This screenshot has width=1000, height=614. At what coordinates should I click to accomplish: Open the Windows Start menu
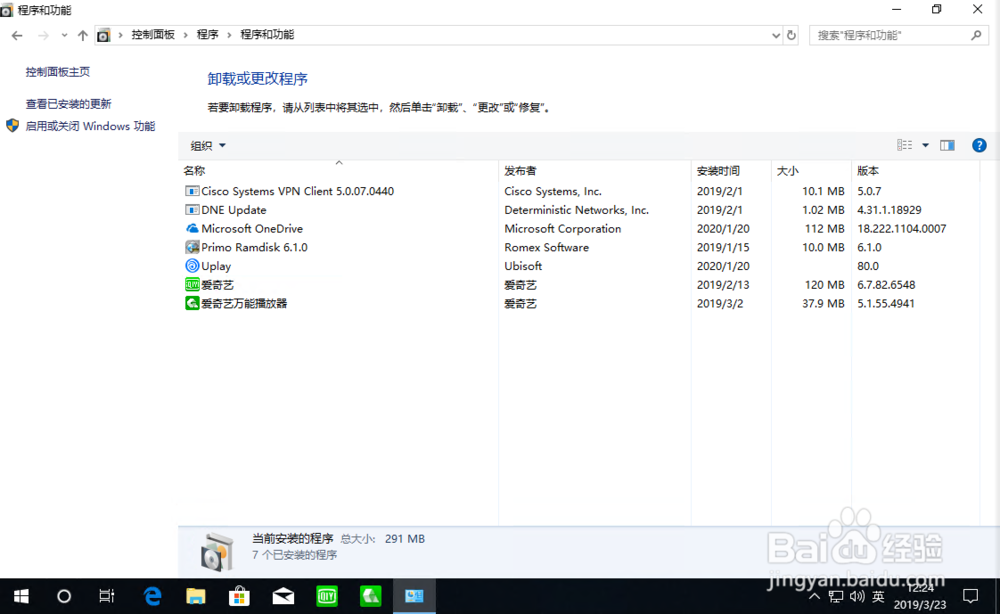tap(21, 596)
